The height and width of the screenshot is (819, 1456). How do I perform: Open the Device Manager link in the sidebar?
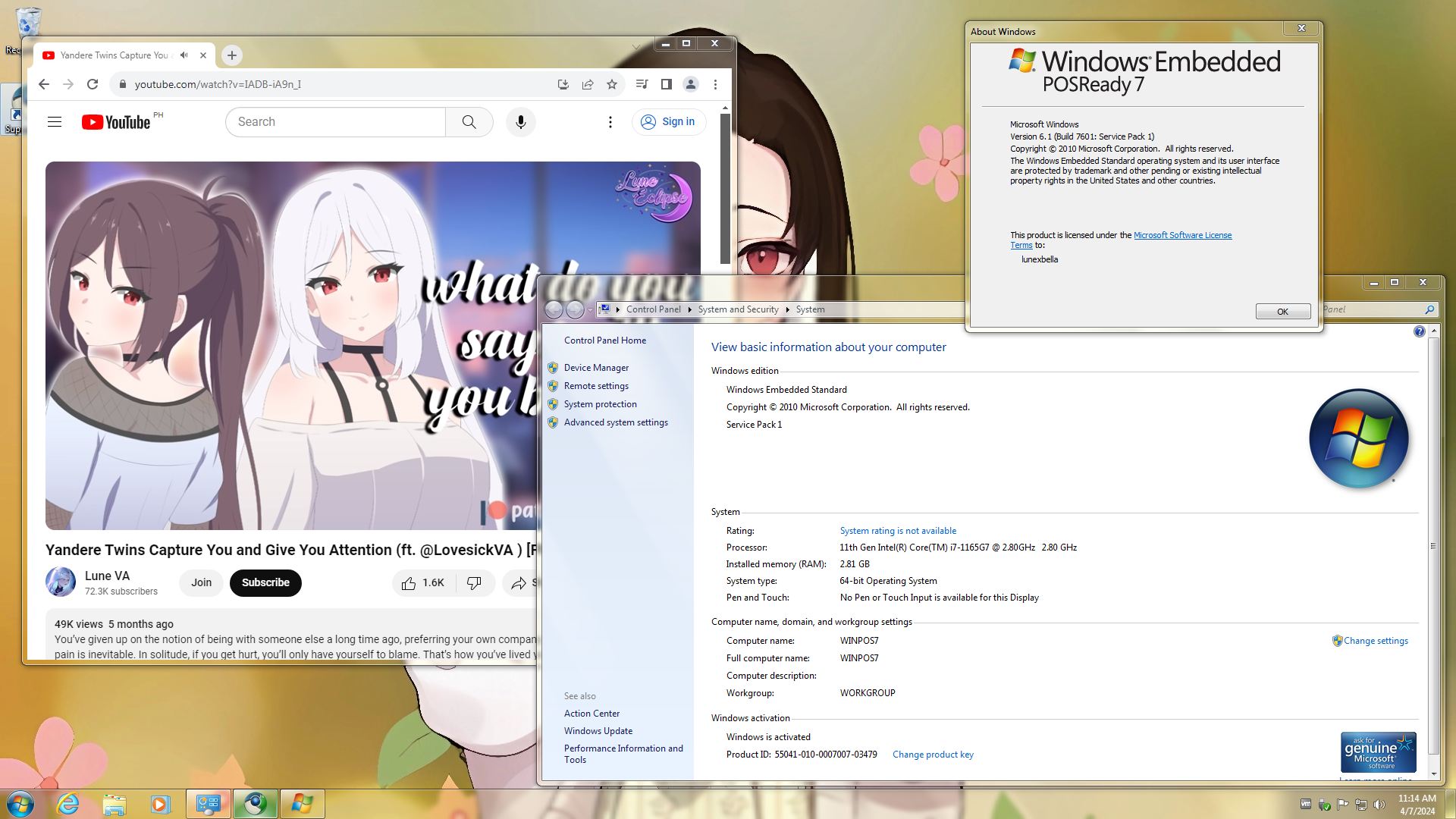(x=596, y=368)
